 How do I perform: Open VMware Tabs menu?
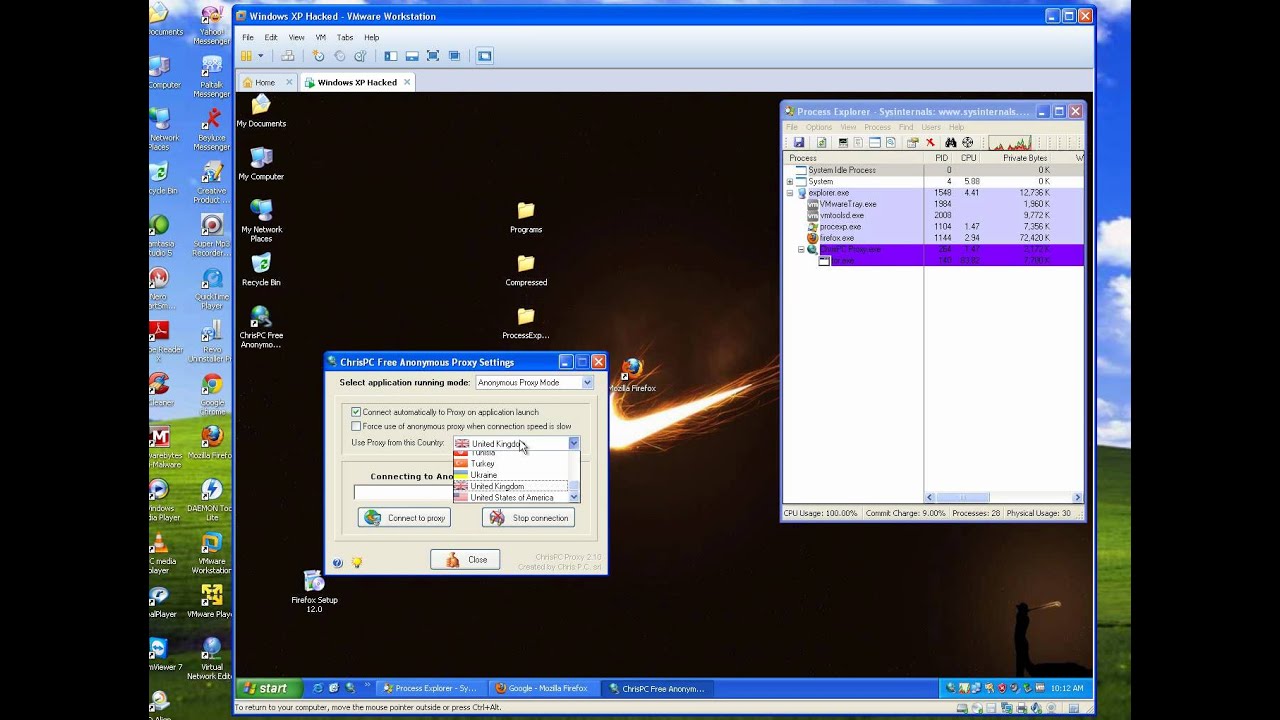(345, 37)
